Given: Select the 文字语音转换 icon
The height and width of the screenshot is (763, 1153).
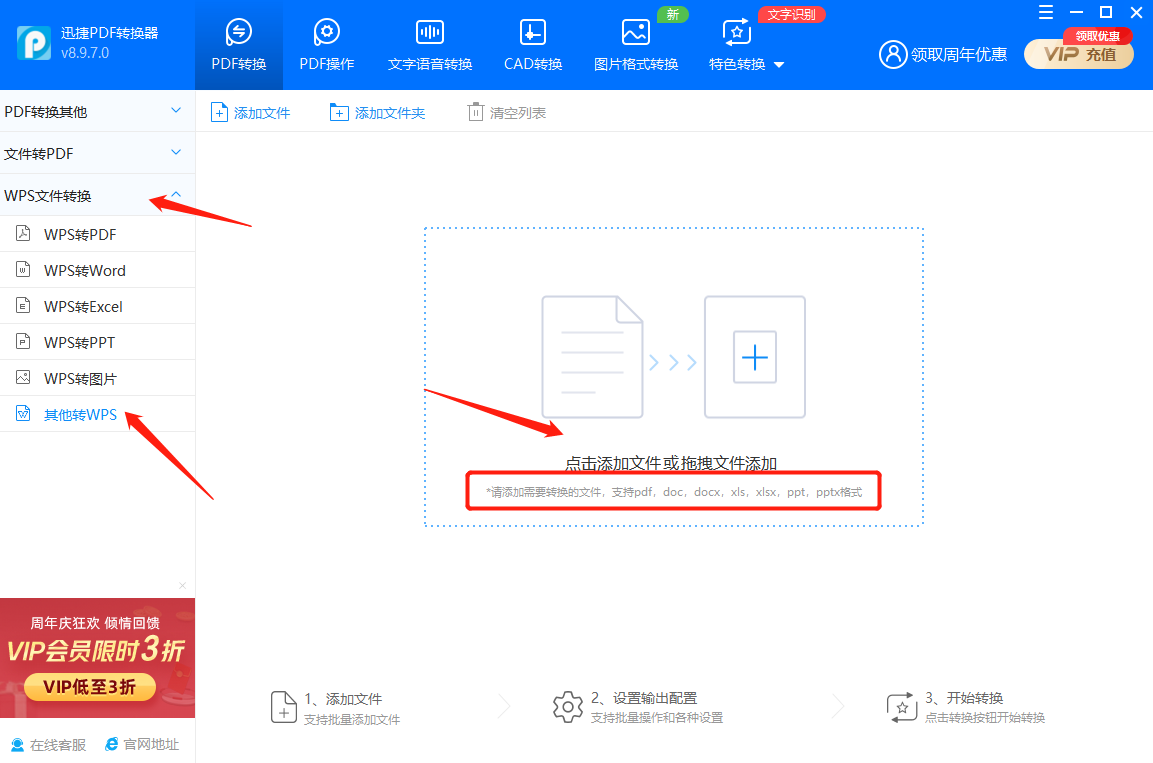Looking at the screenshot, I should (x=430, y=33).
